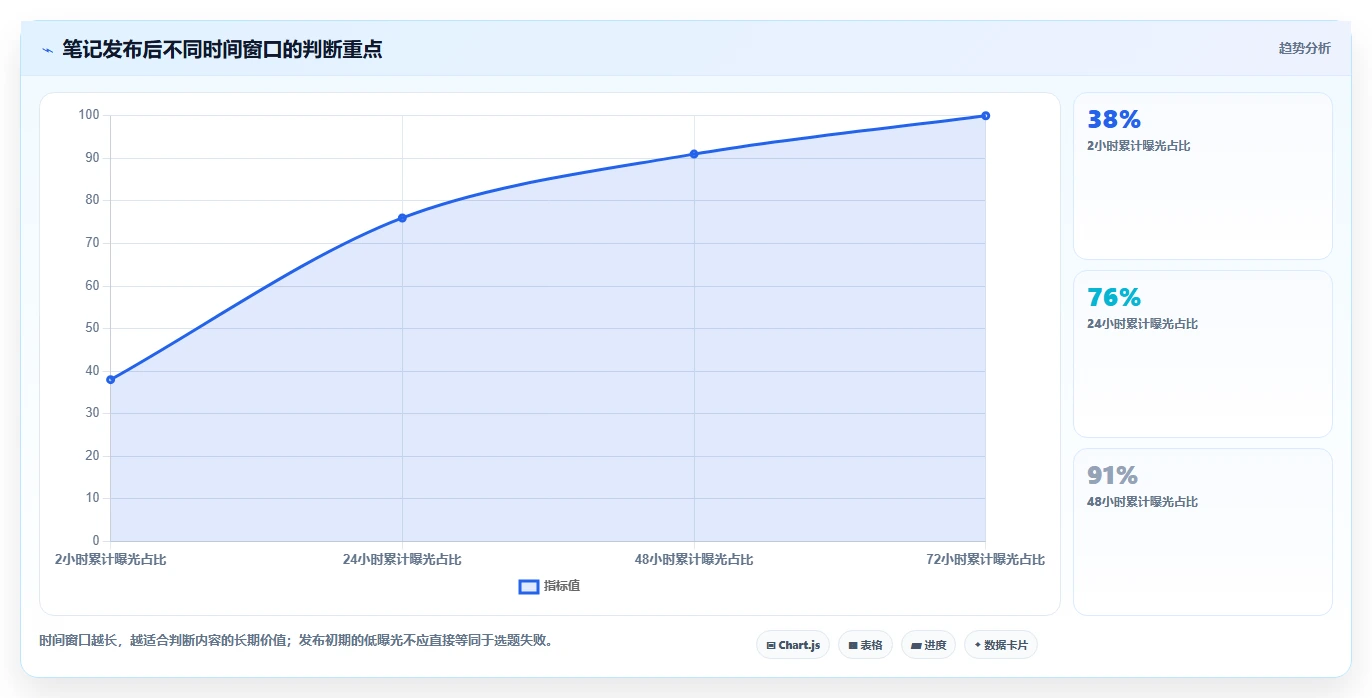Click the card caption 24小时累计曝光占比 under 76%
The height and width of the screenshot is (698, 1372).
[1142, 324]
